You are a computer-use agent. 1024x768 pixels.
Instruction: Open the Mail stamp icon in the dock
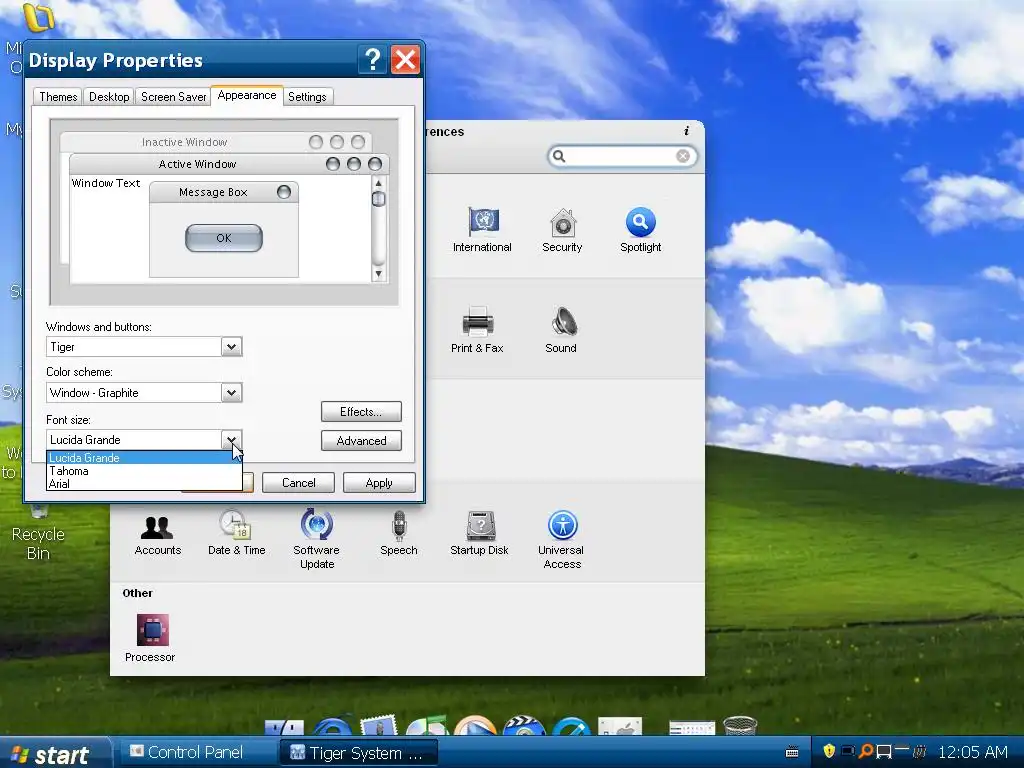[x=378, y=725]
